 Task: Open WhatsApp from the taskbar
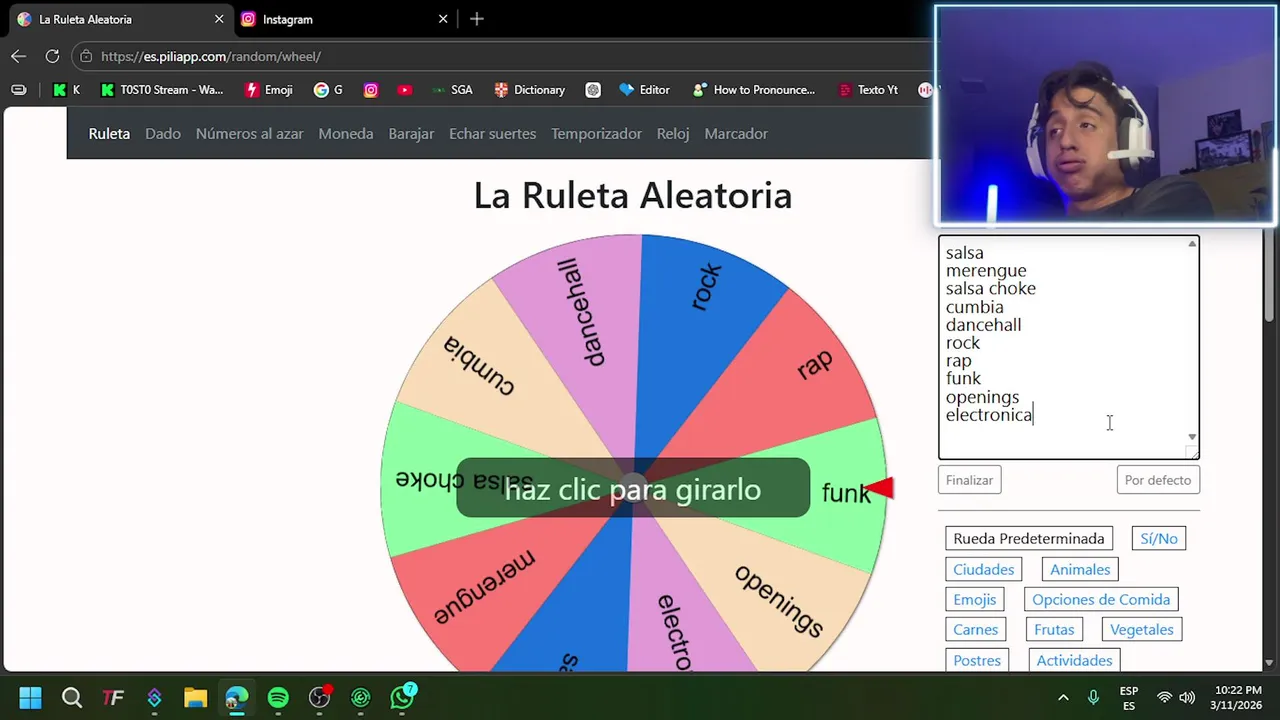point(402,697)
